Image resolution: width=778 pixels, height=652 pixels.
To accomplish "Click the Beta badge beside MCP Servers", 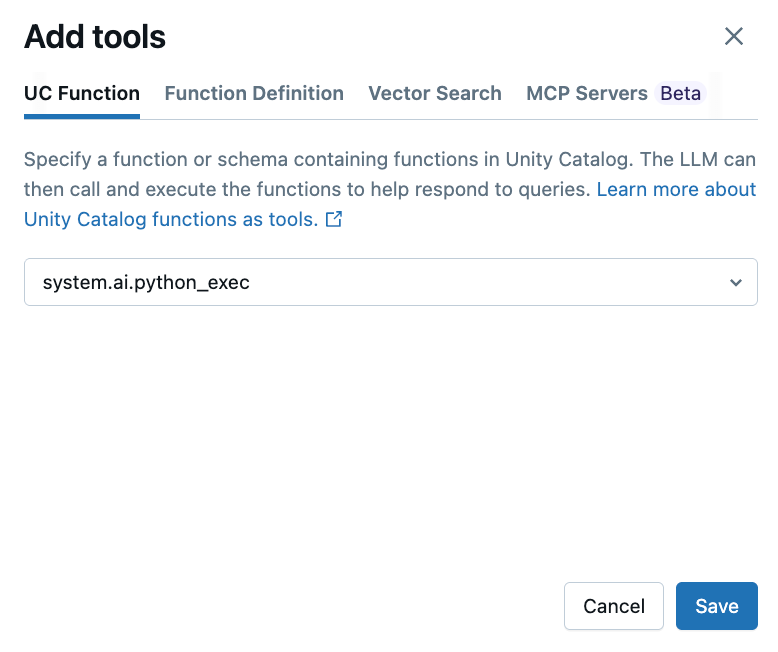I will (x=681, y=94).
